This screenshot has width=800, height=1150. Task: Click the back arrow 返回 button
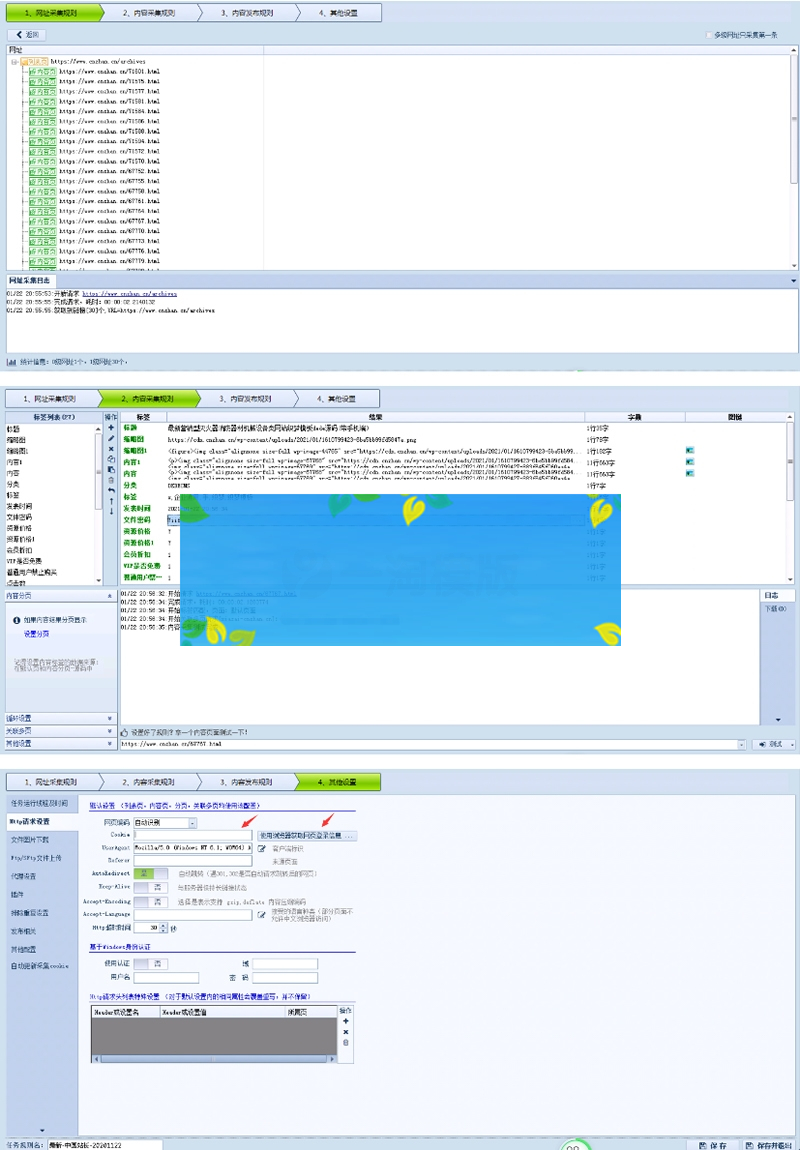pyautogui.click(x=27, y=34)
